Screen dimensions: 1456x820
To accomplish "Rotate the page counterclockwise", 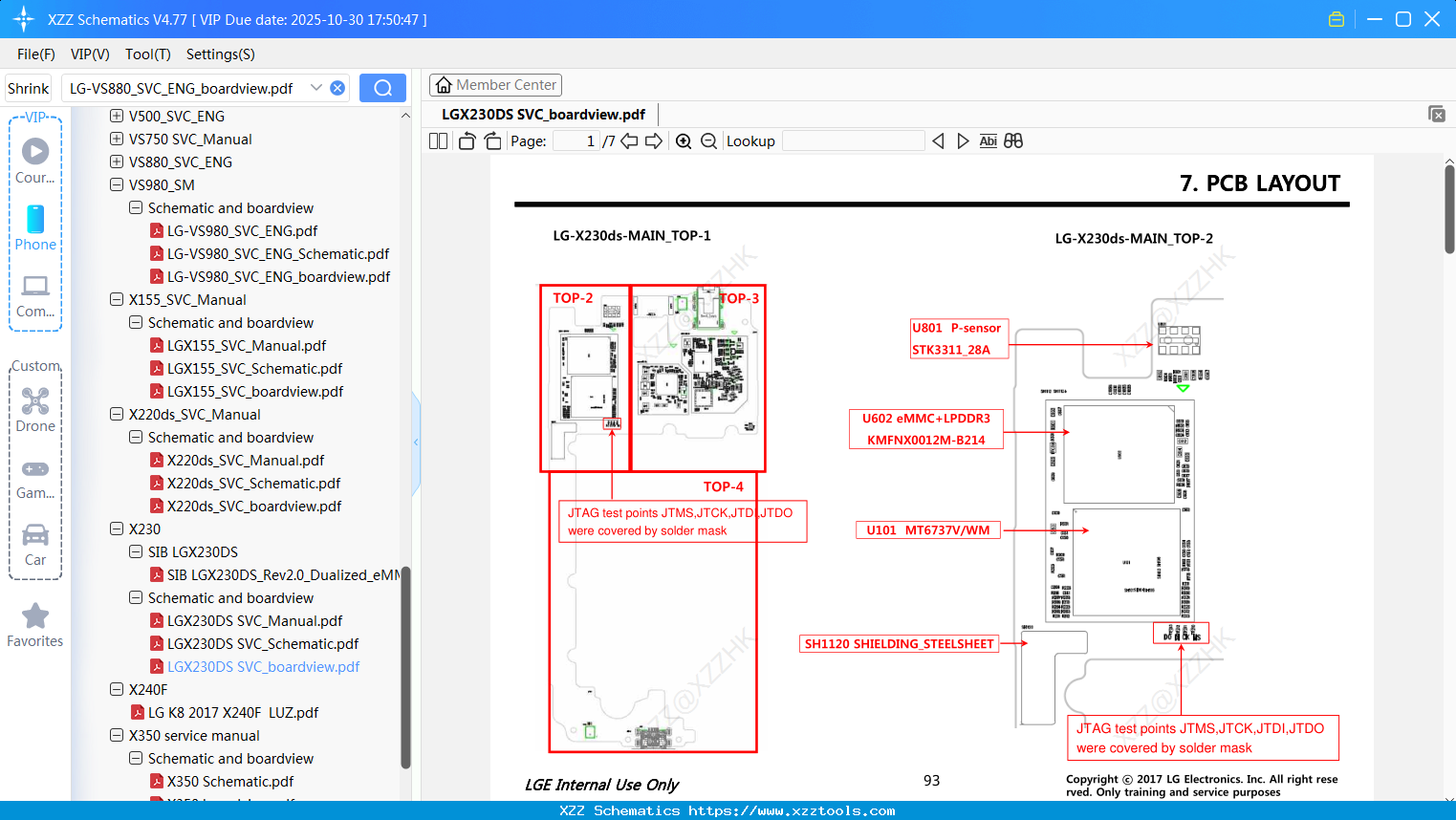I will (x=466, y=140).
